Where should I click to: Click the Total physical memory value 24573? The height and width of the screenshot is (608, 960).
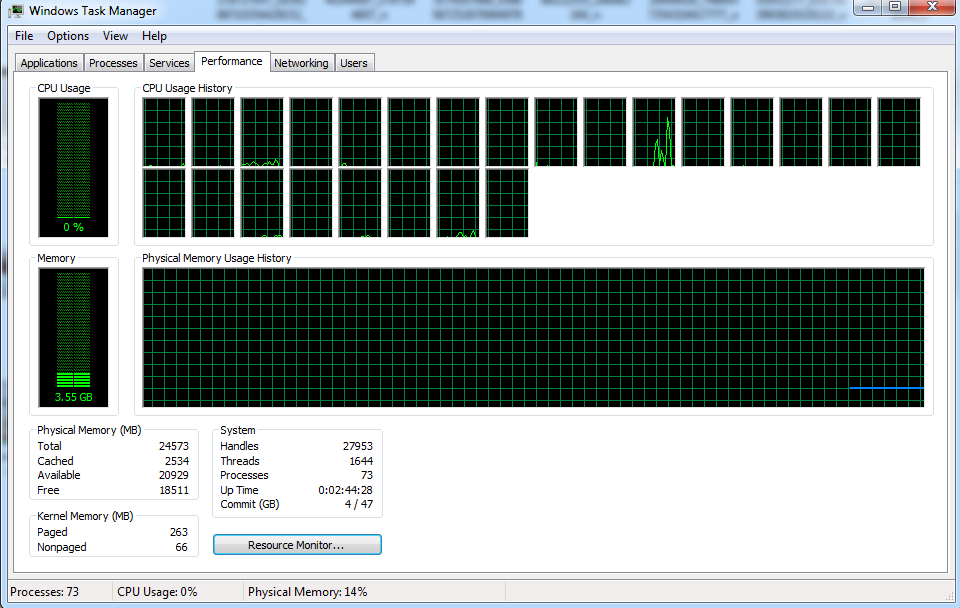click(x=174, y=446)
